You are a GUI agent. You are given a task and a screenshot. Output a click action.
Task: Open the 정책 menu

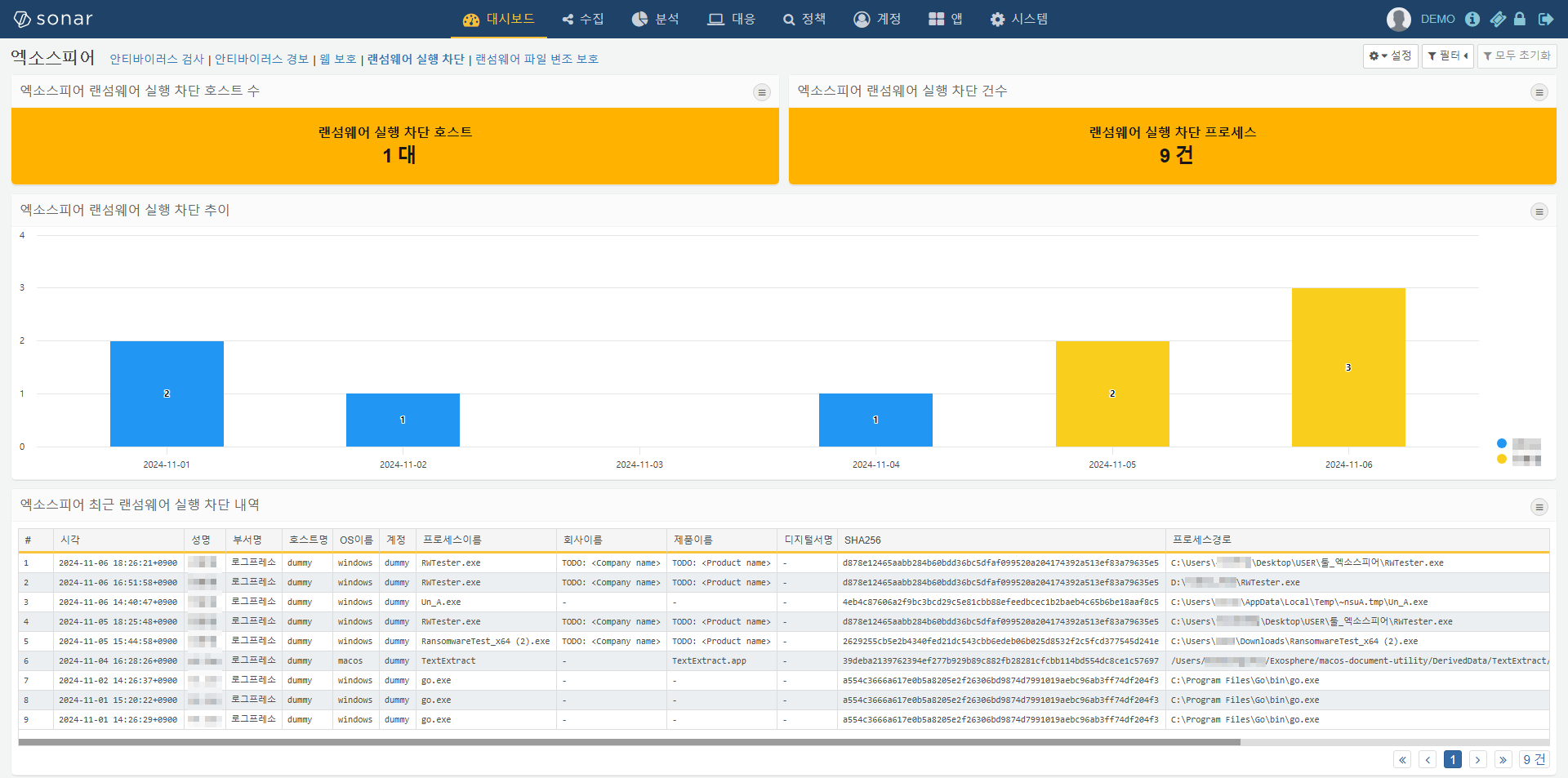pos(804,19)
